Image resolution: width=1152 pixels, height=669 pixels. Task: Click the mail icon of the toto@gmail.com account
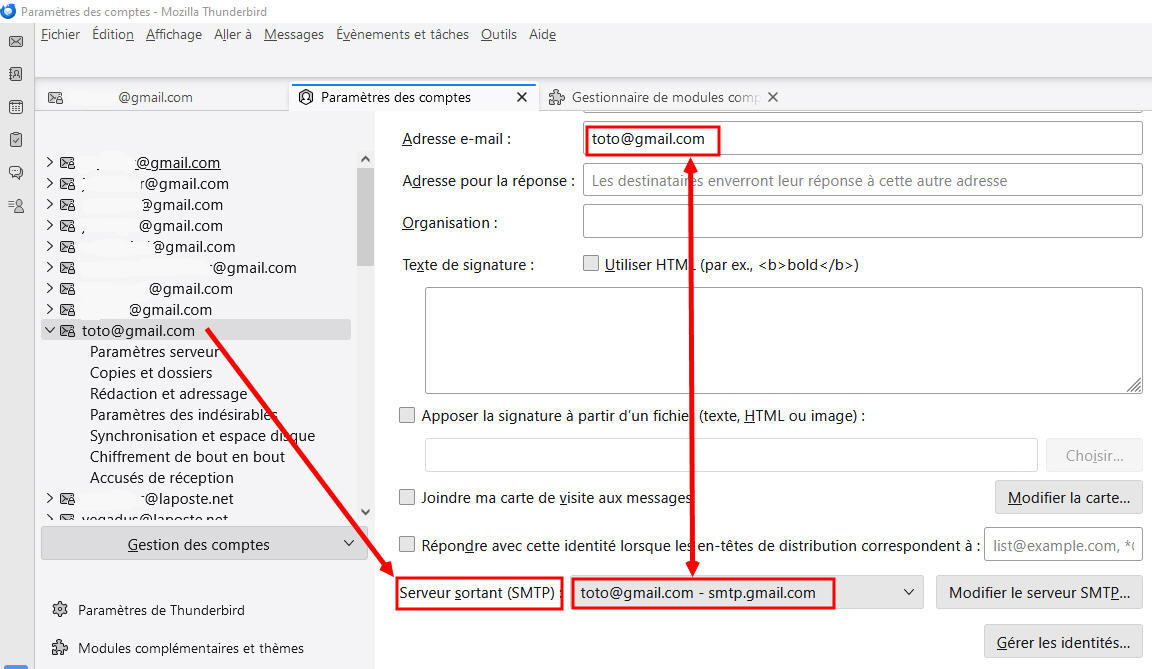click(68, 331)
